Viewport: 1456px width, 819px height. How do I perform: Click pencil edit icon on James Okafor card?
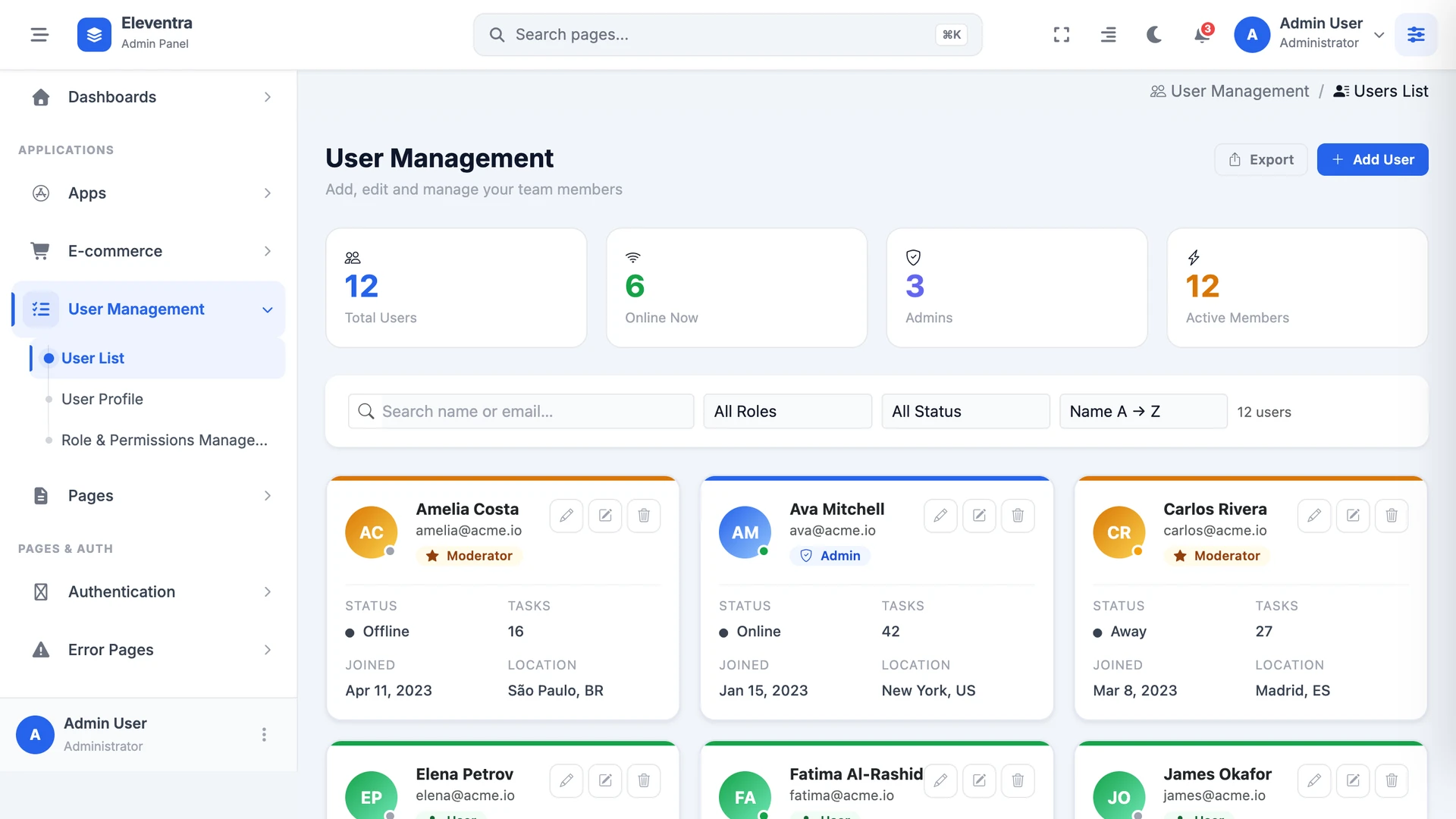coord(1314,780)
